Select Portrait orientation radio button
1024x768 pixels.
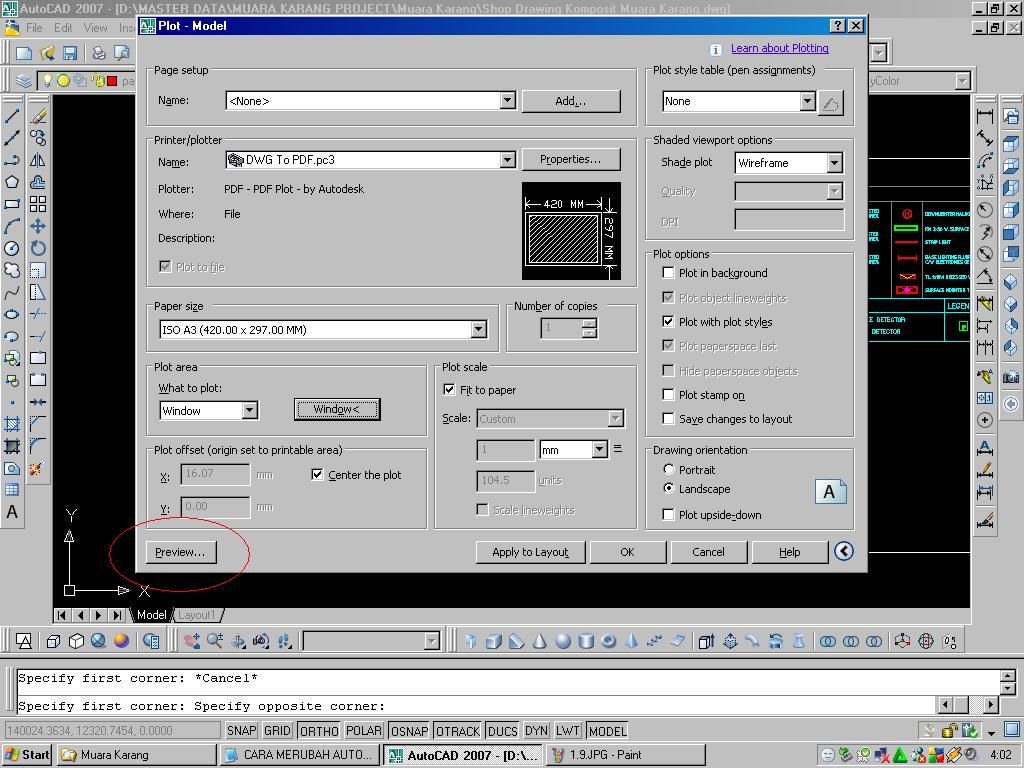pyautogui.click(x=669, y=469)
